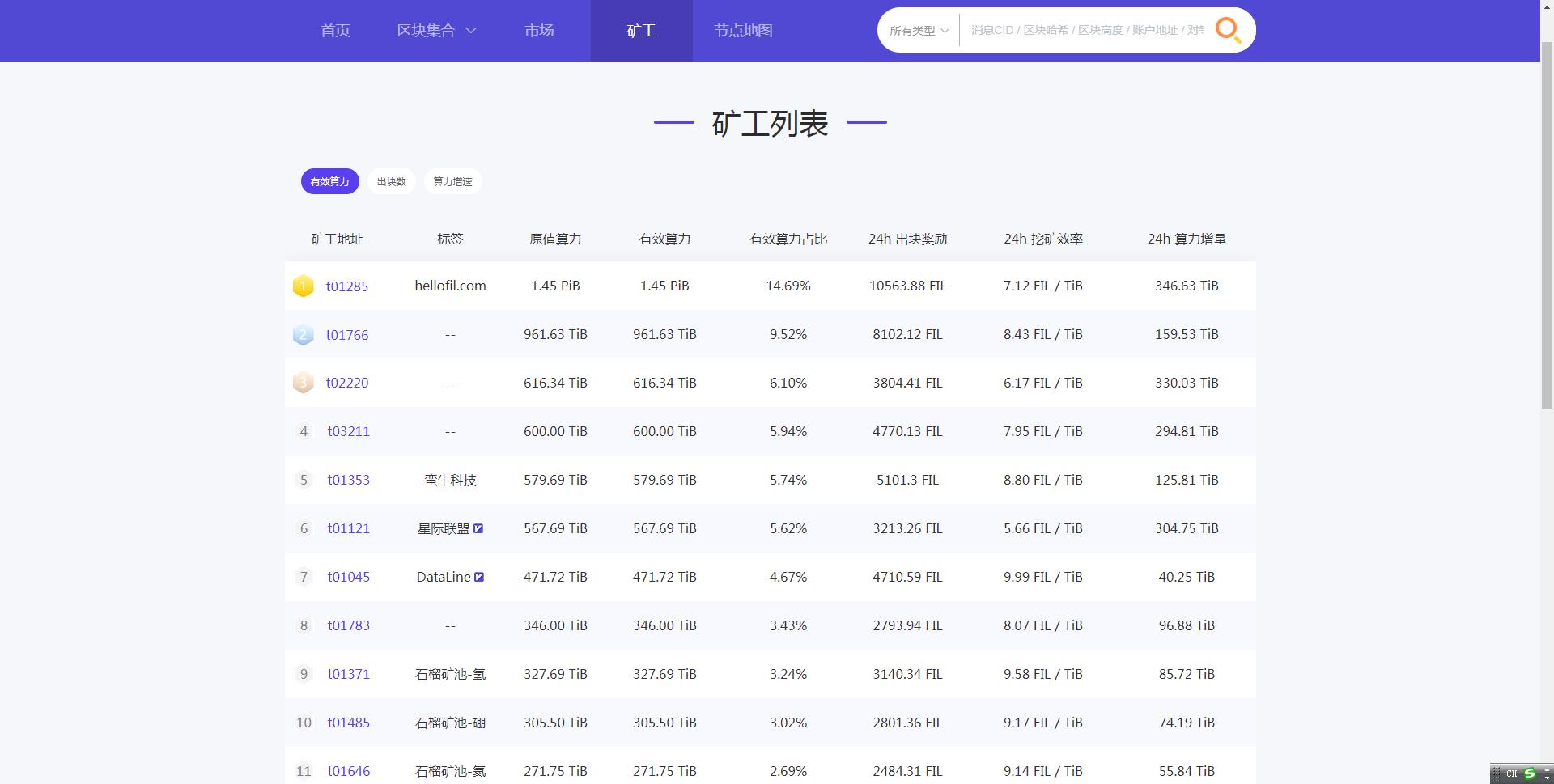Expand the 区块集合 navigation menu
The image size is (1554, 784).
pos(436,31)
